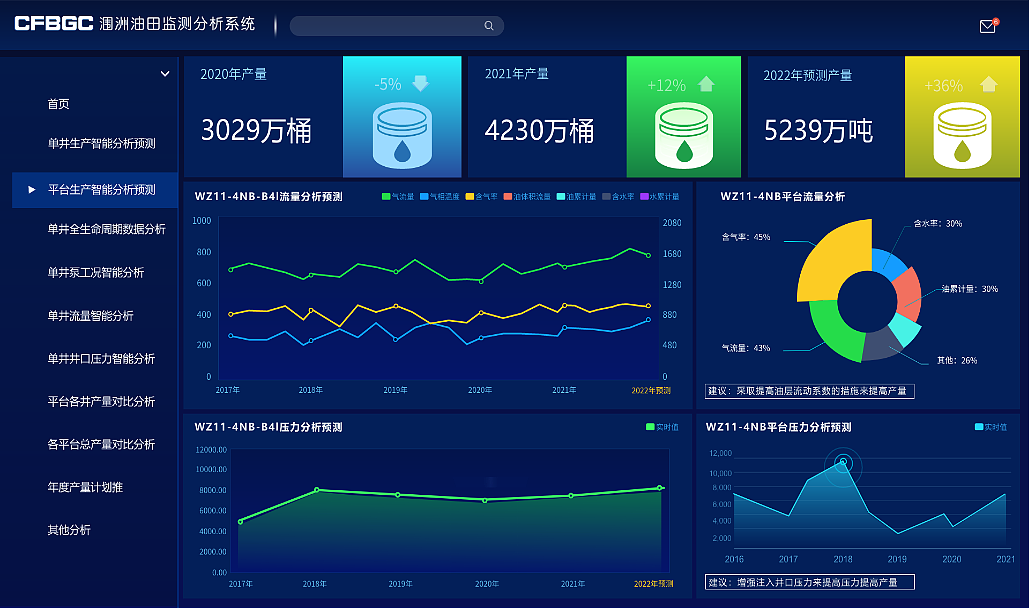Click the search magnifier icon
1030x610 pixels.
click(x=489, y=26)
